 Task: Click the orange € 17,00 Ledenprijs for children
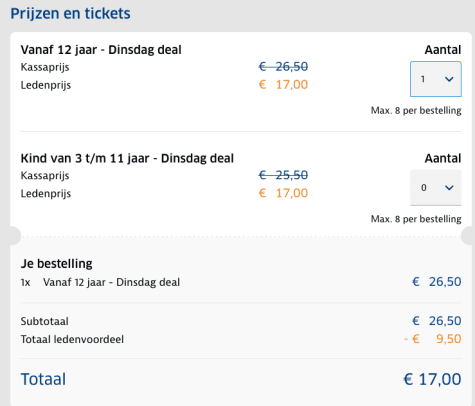pos(283,193)
